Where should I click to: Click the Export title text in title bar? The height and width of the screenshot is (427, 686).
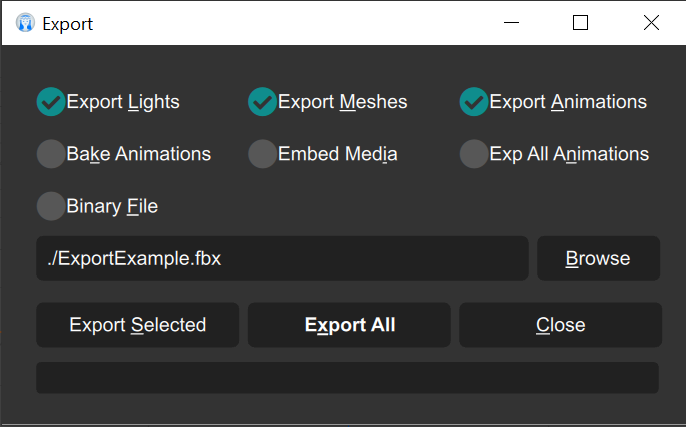67,24
